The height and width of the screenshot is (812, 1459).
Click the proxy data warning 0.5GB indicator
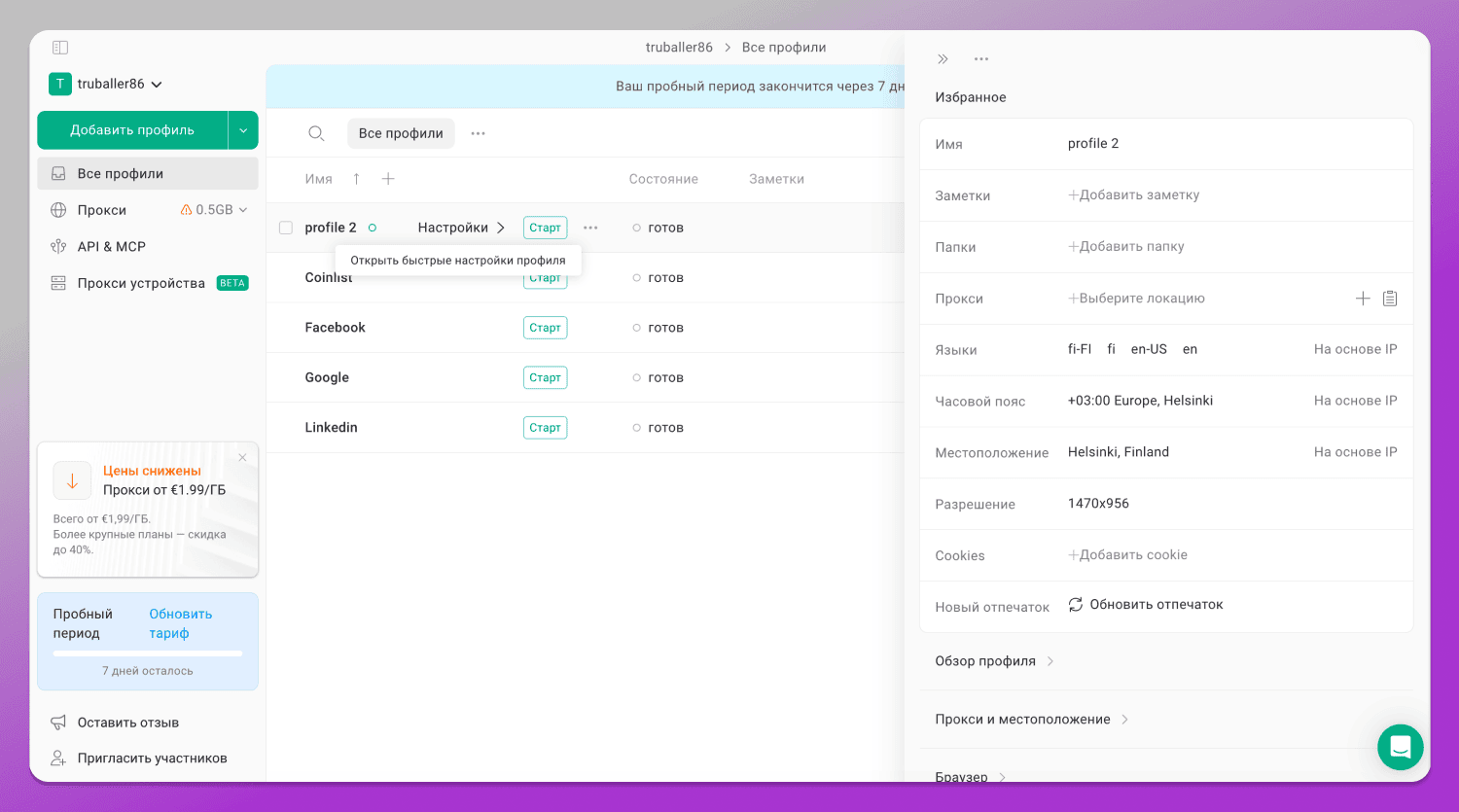click(x=207, y=210)
